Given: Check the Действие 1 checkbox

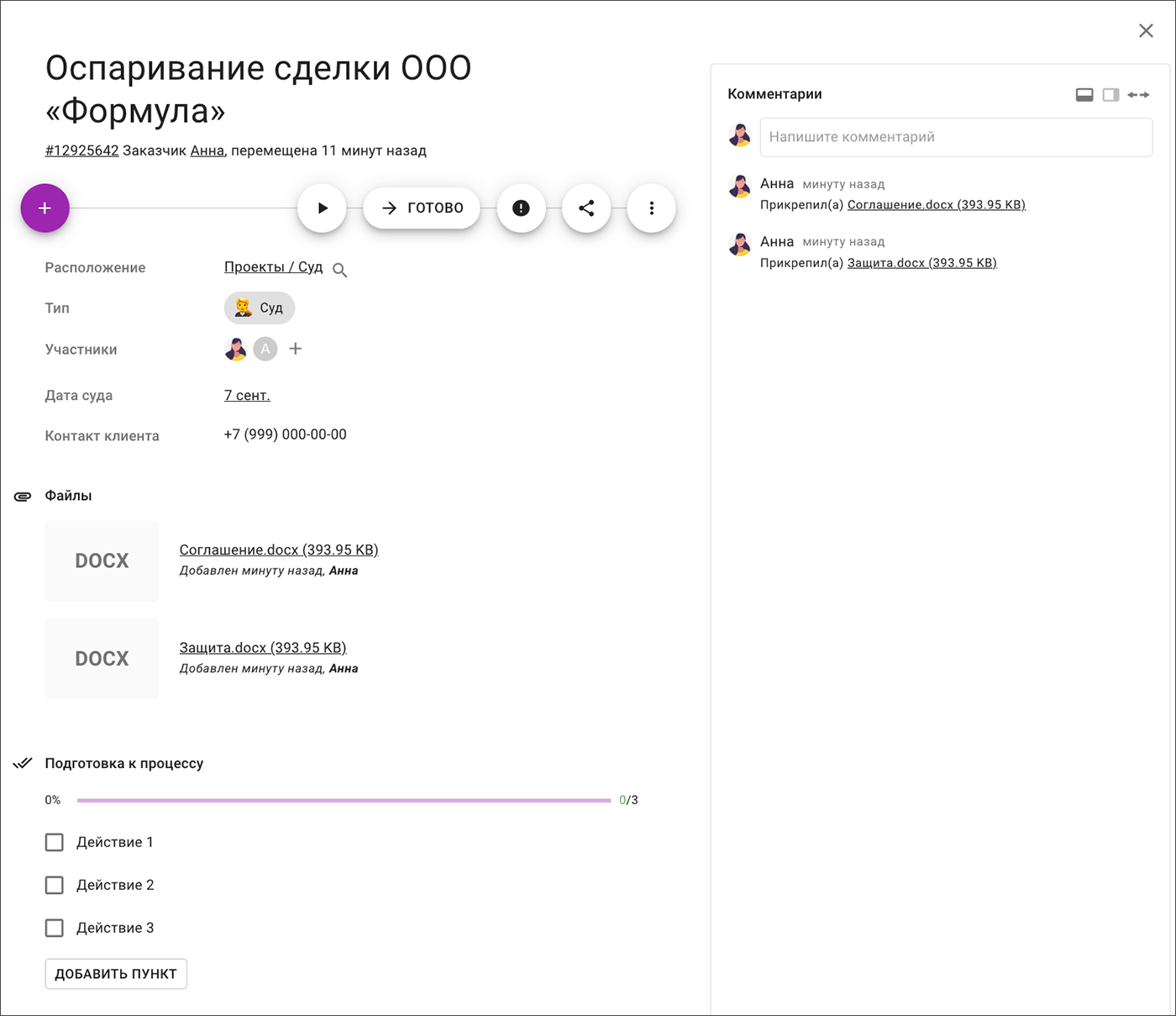Looking at the screenshot, I should tap(55, 842).
